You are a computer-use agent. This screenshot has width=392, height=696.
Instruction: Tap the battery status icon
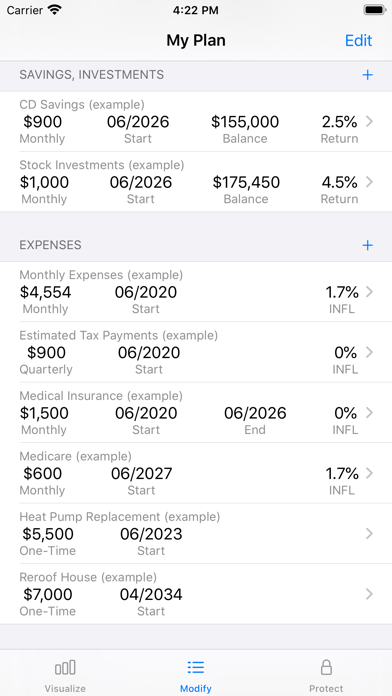[374, 10]
